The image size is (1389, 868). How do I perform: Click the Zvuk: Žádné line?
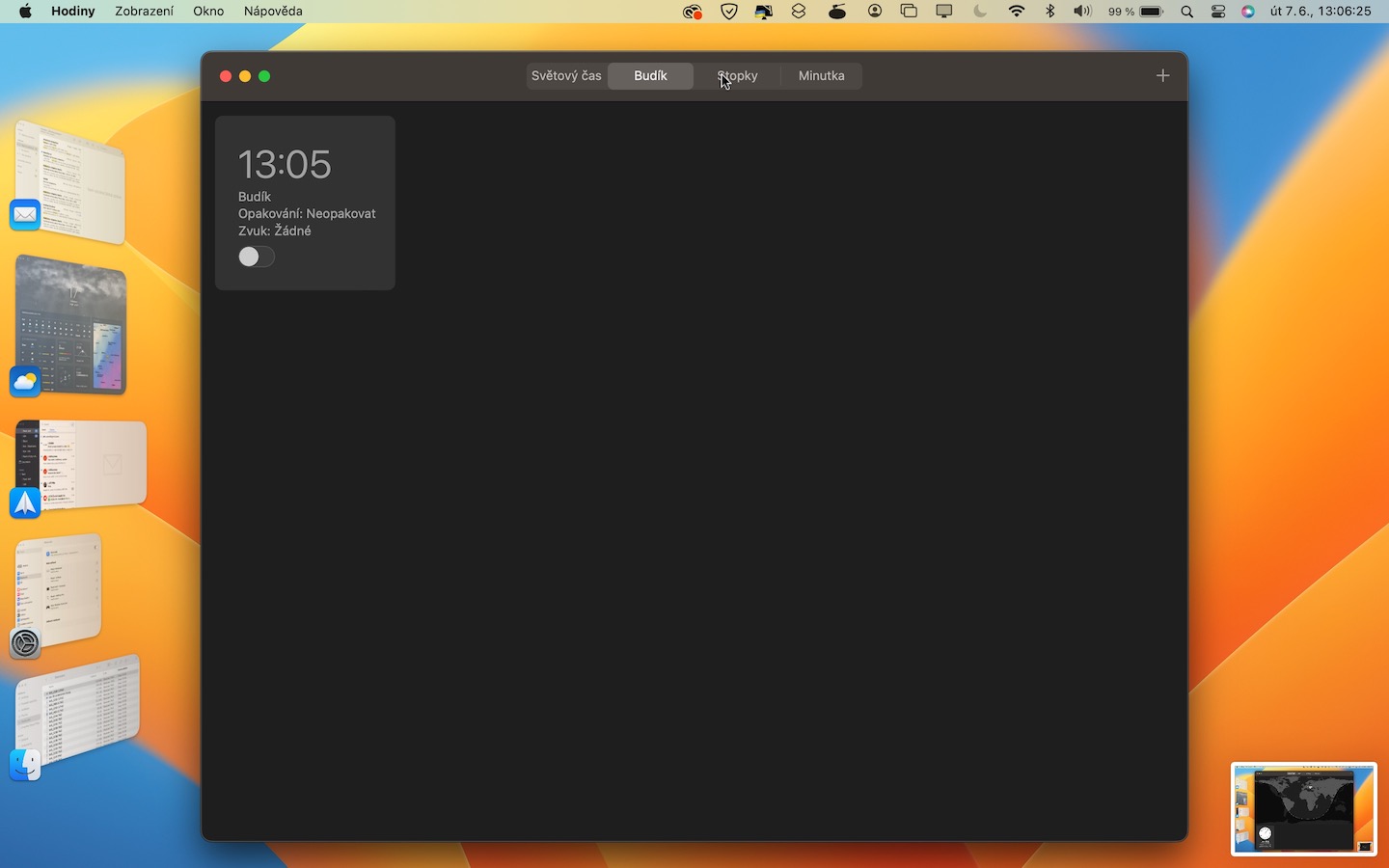(x=275, y=231)
